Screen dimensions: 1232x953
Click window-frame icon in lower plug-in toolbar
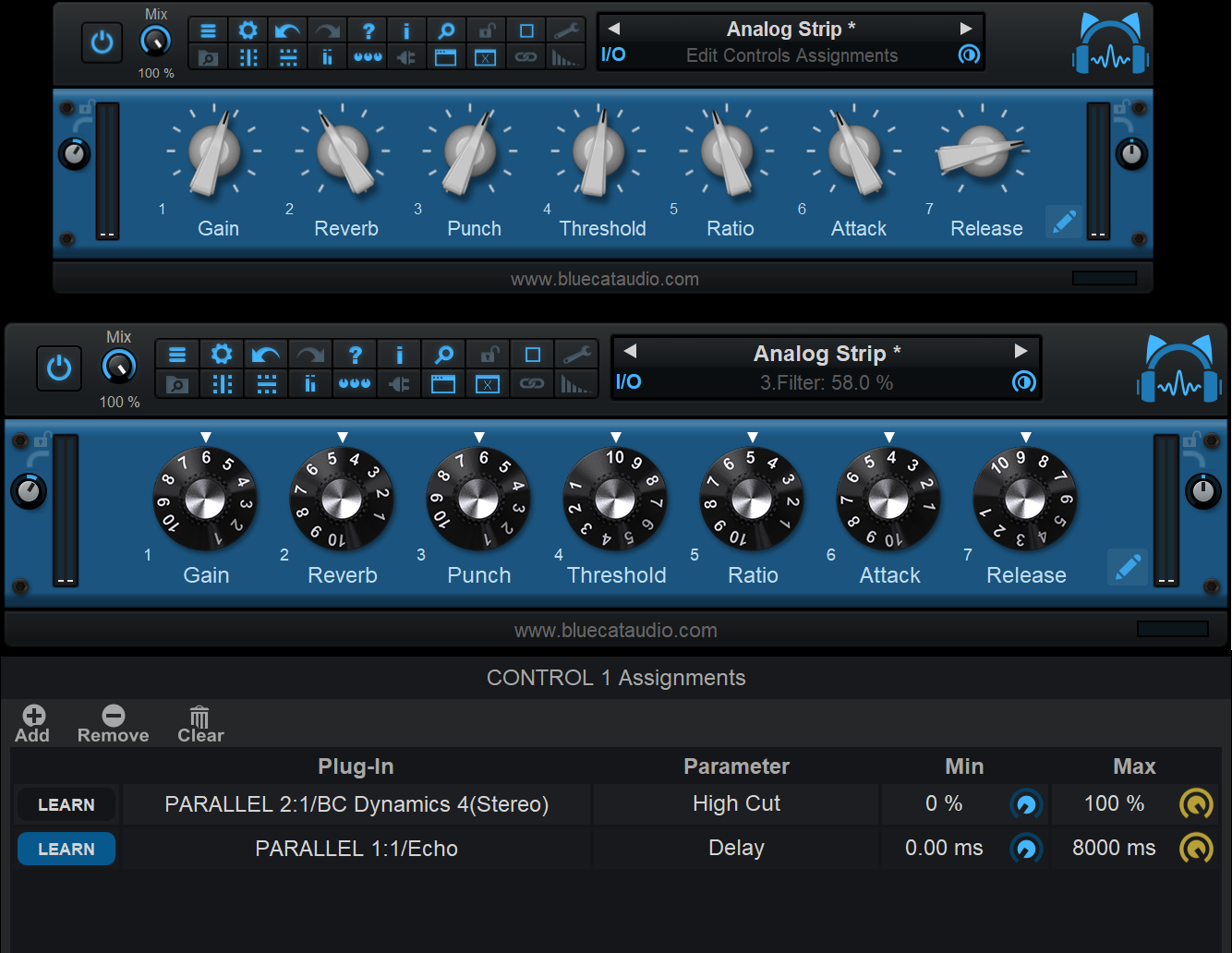click(443, 384)
